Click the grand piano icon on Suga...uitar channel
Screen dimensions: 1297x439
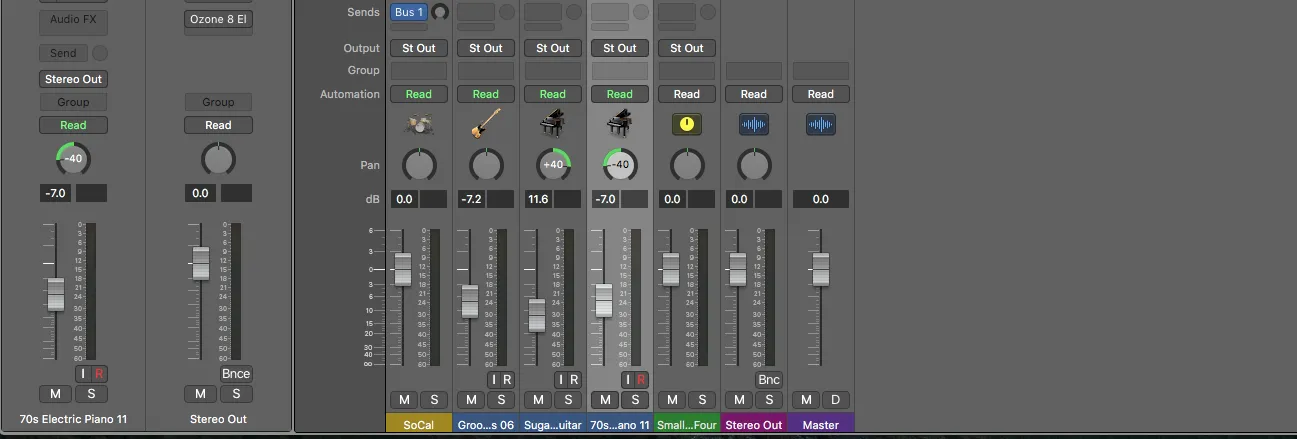pyautogui.click(x=553, y=125)
